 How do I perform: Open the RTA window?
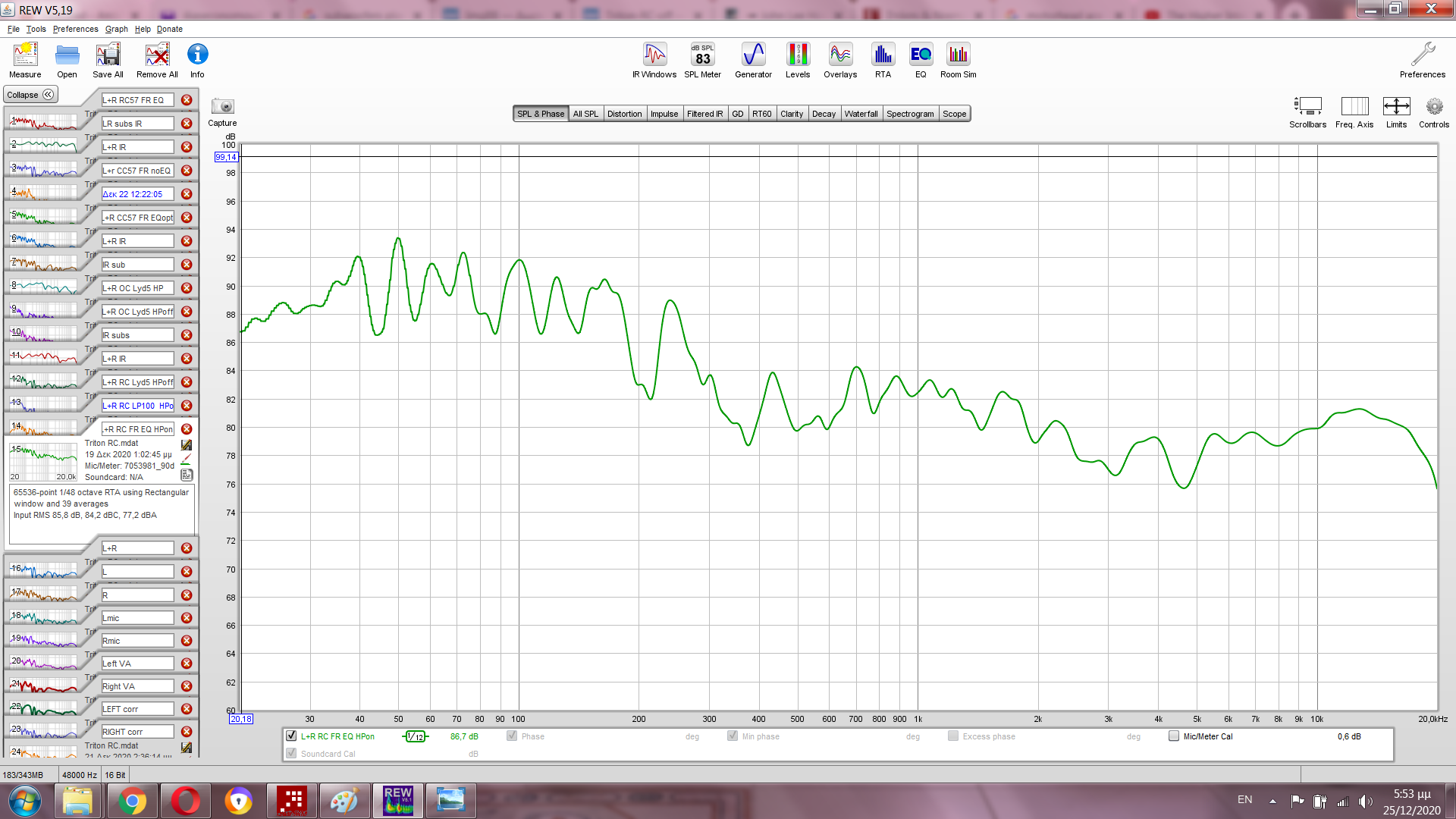883,60
